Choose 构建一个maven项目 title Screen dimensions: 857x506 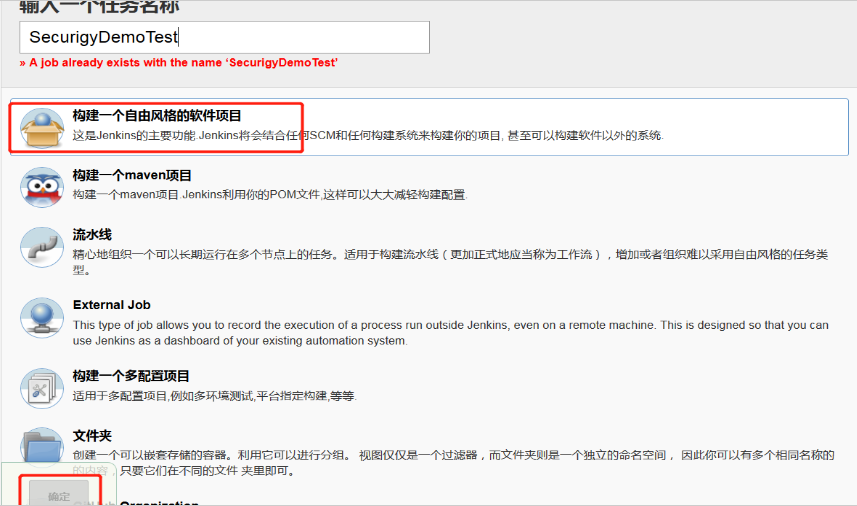132,175
